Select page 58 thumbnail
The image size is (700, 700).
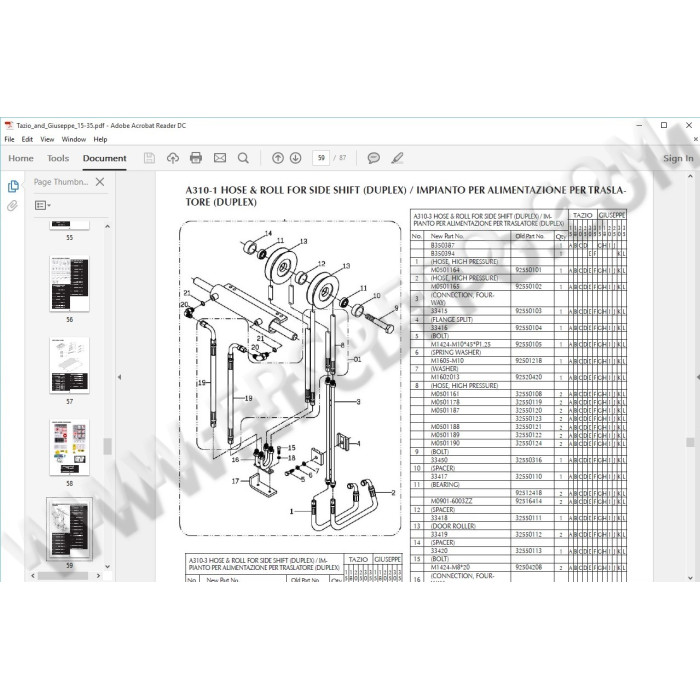pyautogui.click(x=69, y=447)
